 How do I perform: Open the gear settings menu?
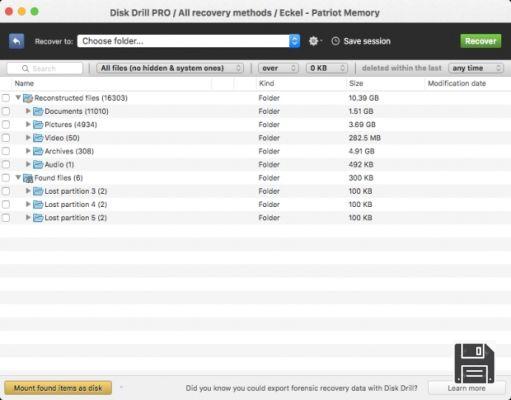(x=314, y=41)
